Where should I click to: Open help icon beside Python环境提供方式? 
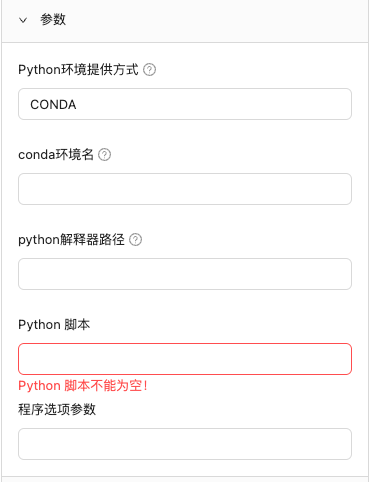(149, 70)
